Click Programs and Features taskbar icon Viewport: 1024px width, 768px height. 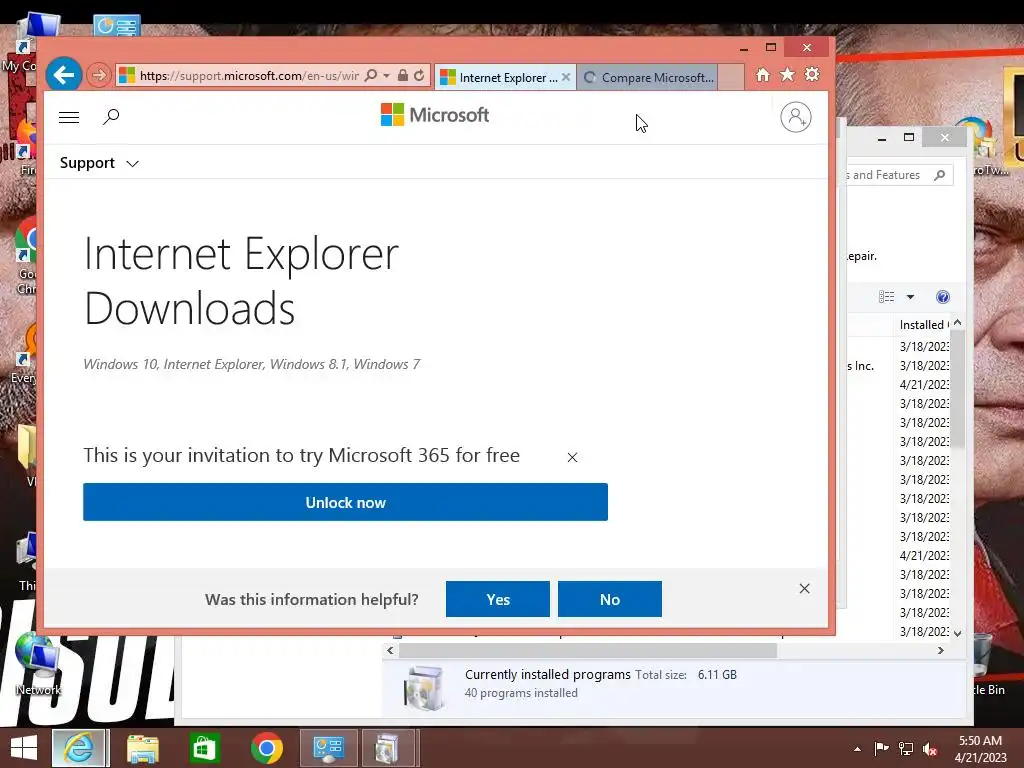tap(388, 748)
